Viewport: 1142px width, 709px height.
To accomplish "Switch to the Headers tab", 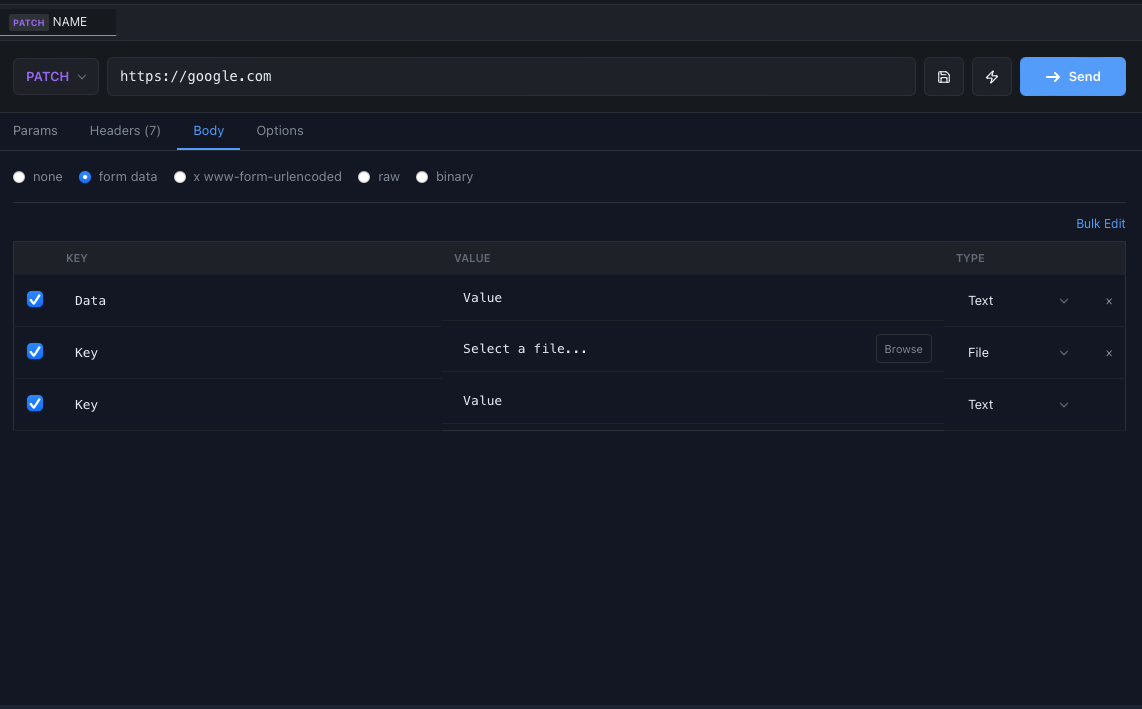I will (125, 130).
